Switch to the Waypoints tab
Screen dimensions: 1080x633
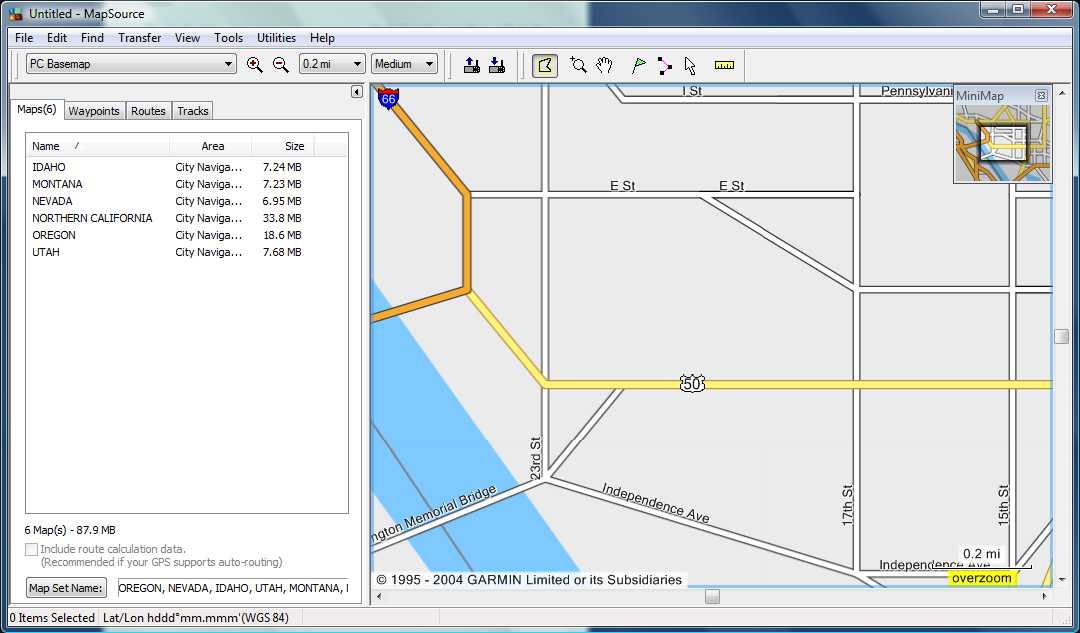tap(94, 111)
